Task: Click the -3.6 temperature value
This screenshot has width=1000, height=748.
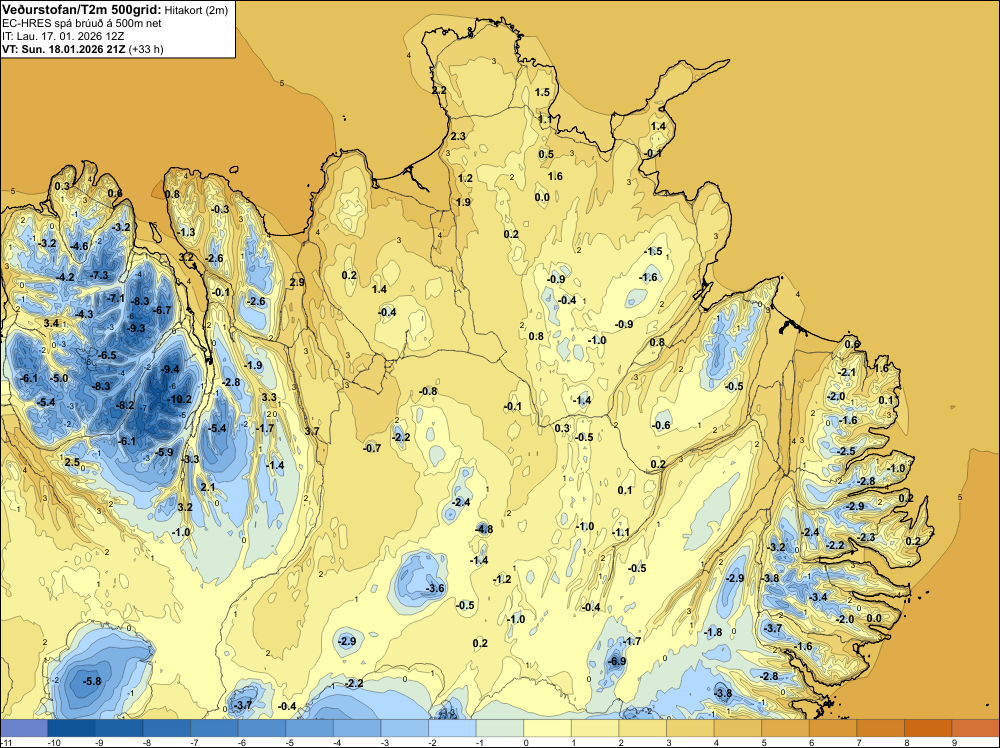Action: [x=435, y=588]
